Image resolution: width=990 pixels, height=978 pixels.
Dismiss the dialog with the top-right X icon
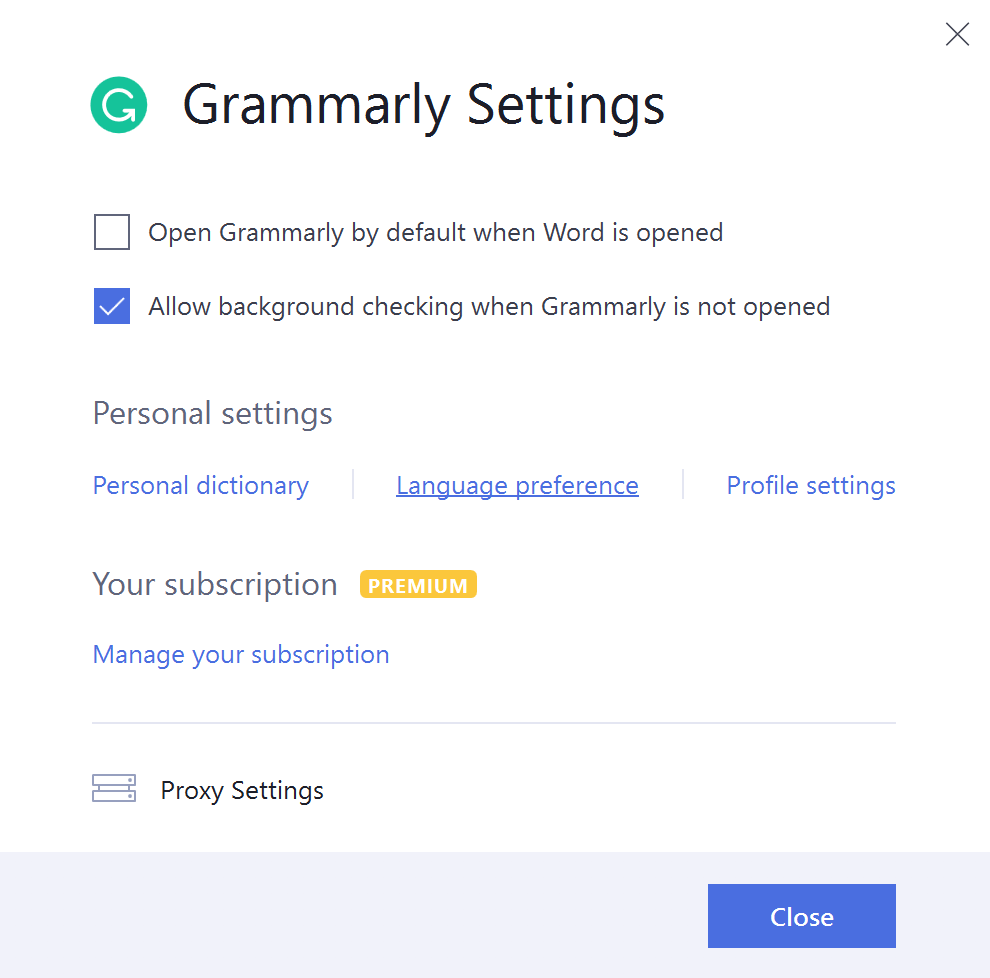[x=957, y=35]
